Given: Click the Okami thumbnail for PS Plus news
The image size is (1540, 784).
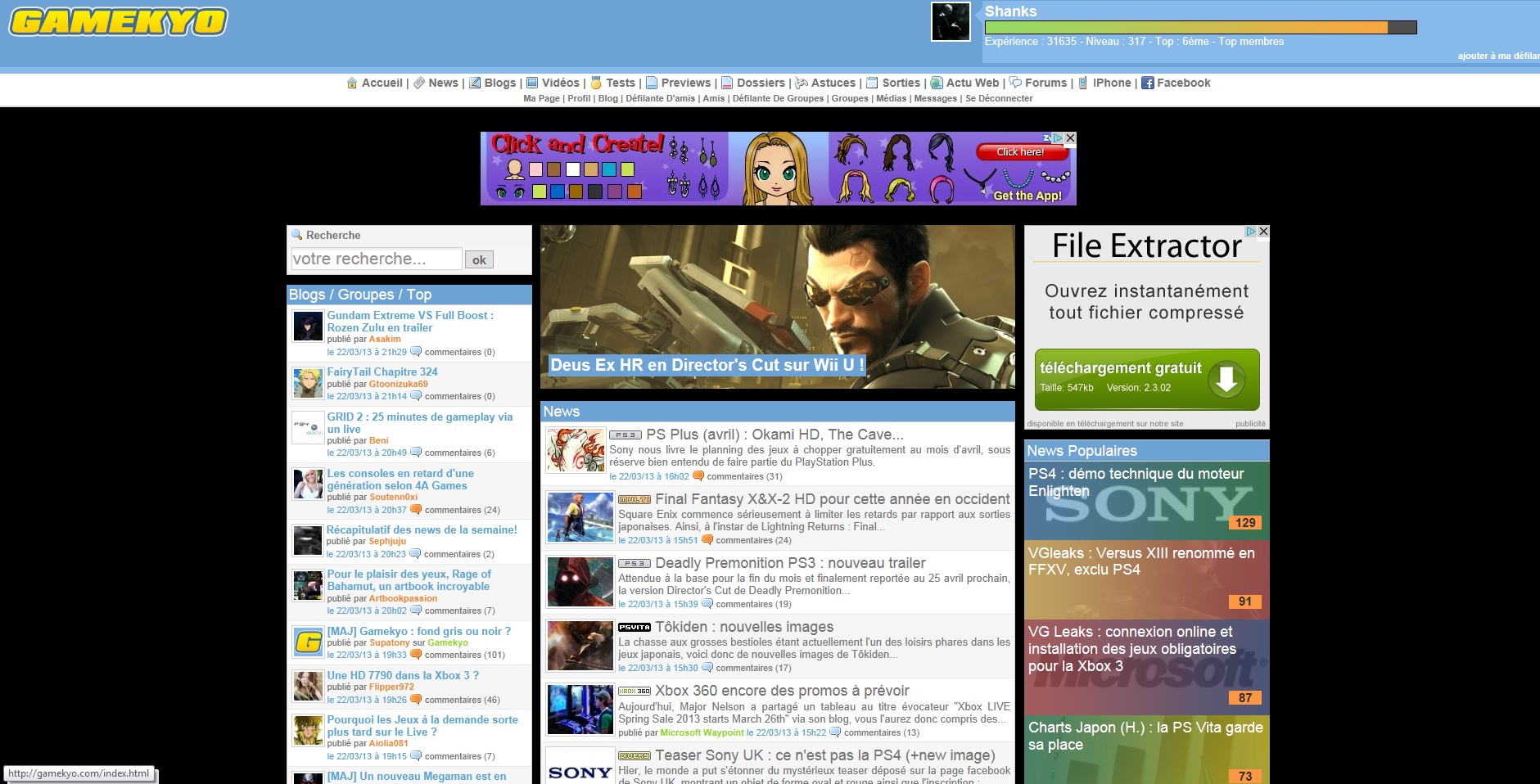Looking at the screenshot, I should [x=574, y=449].
